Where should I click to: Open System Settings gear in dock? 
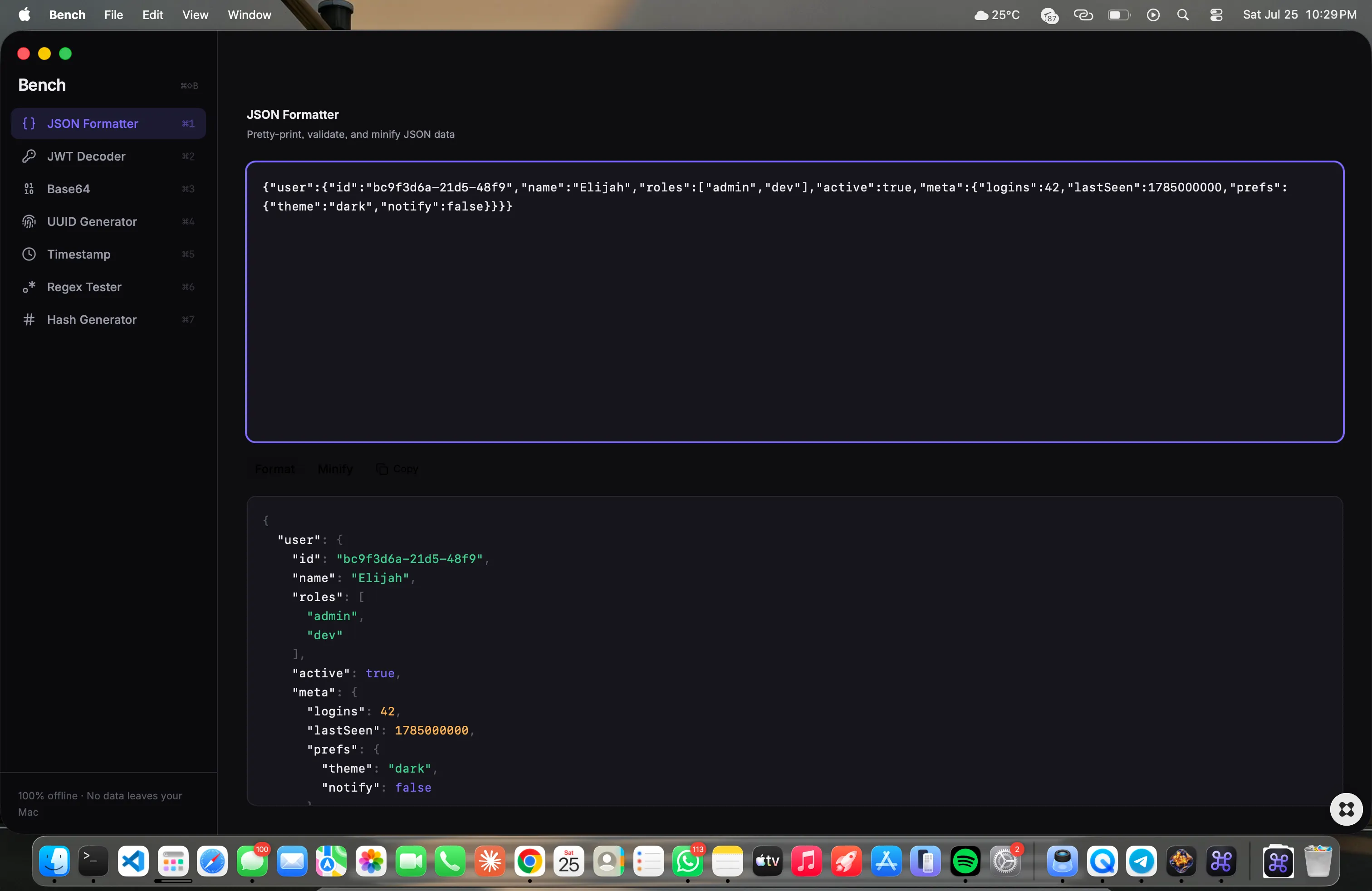[1005, 862]
